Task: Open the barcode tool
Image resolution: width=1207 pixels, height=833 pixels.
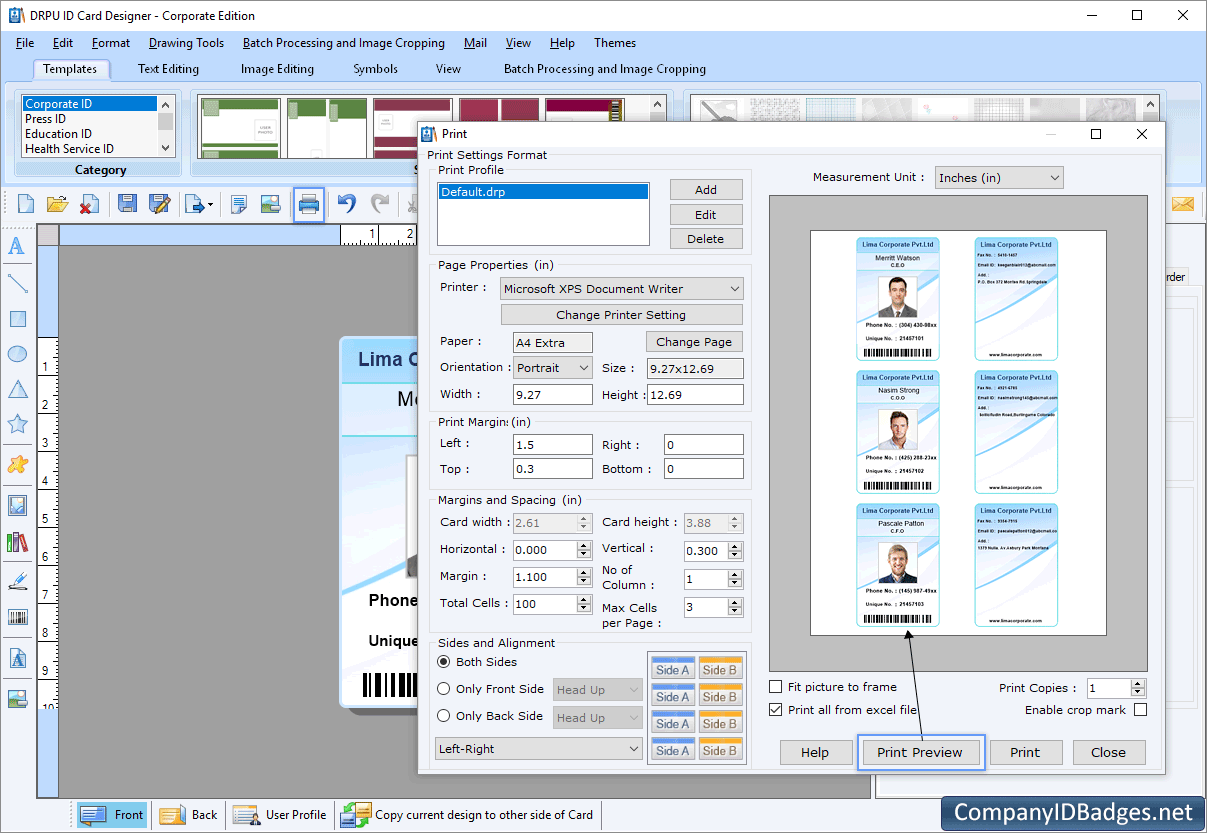Action: tap(16, 618)
